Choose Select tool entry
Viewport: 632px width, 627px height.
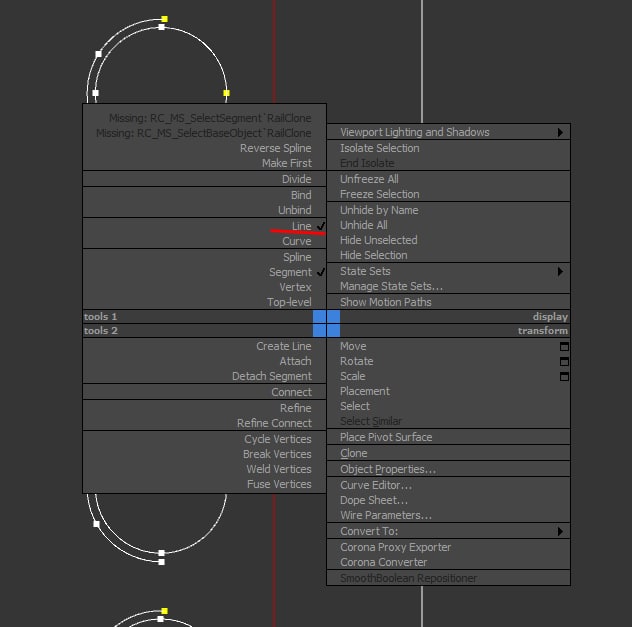point(355,406)
